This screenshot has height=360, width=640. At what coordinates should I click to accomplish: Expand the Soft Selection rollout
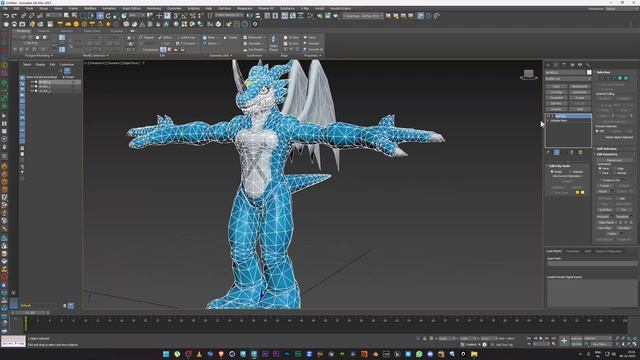607,149
